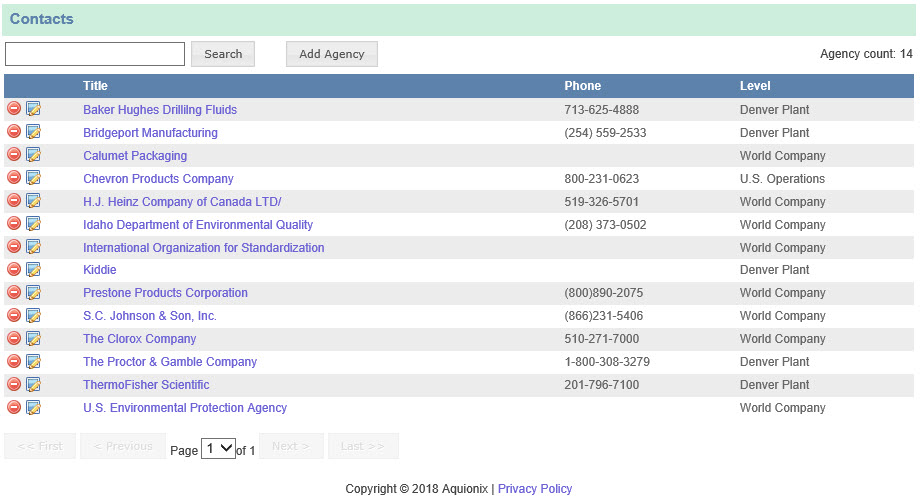Edit the Prestone Products Corporation row
This screenshot has width=921, height=502.
click(33, 292)
